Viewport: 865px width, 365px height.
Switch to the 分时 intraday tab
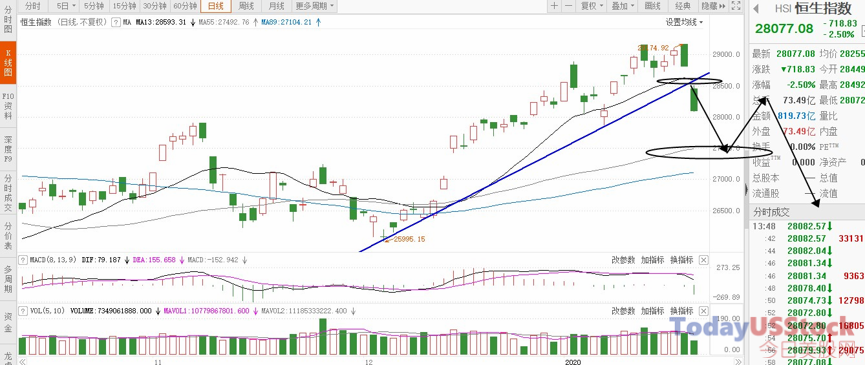click(x=33, y=6)
